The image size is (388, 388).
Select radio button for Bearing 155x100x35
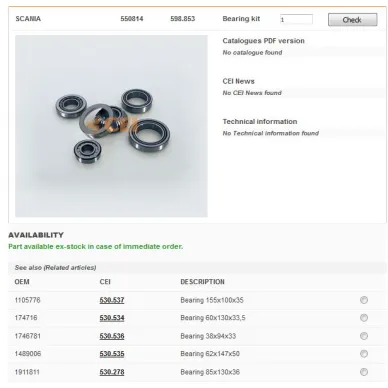[x=364, y=300]
